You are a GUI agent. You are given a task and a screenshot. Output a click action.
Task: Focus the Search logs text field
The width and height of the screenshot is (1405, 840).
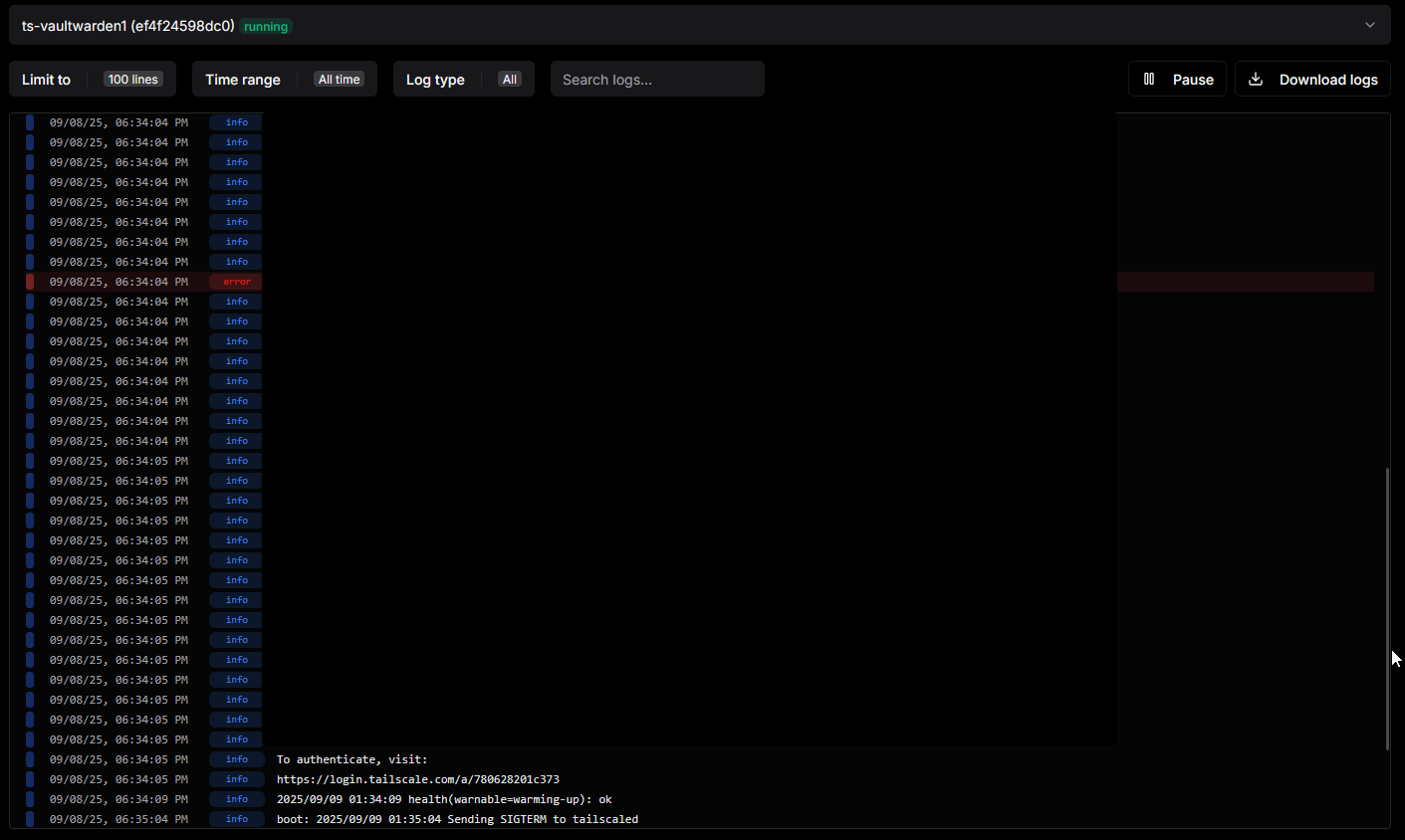tap(657, 80)
